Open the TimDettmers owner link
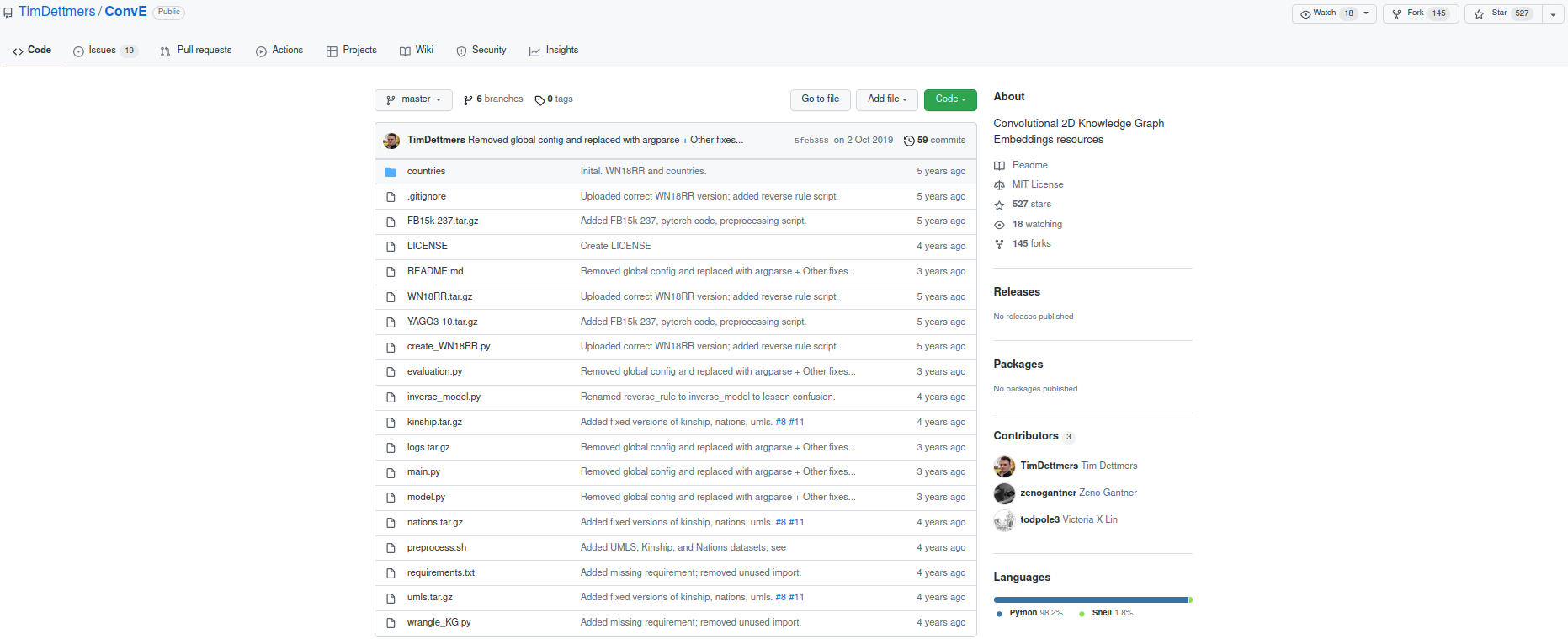1568x639 pixels. (57, 12)
